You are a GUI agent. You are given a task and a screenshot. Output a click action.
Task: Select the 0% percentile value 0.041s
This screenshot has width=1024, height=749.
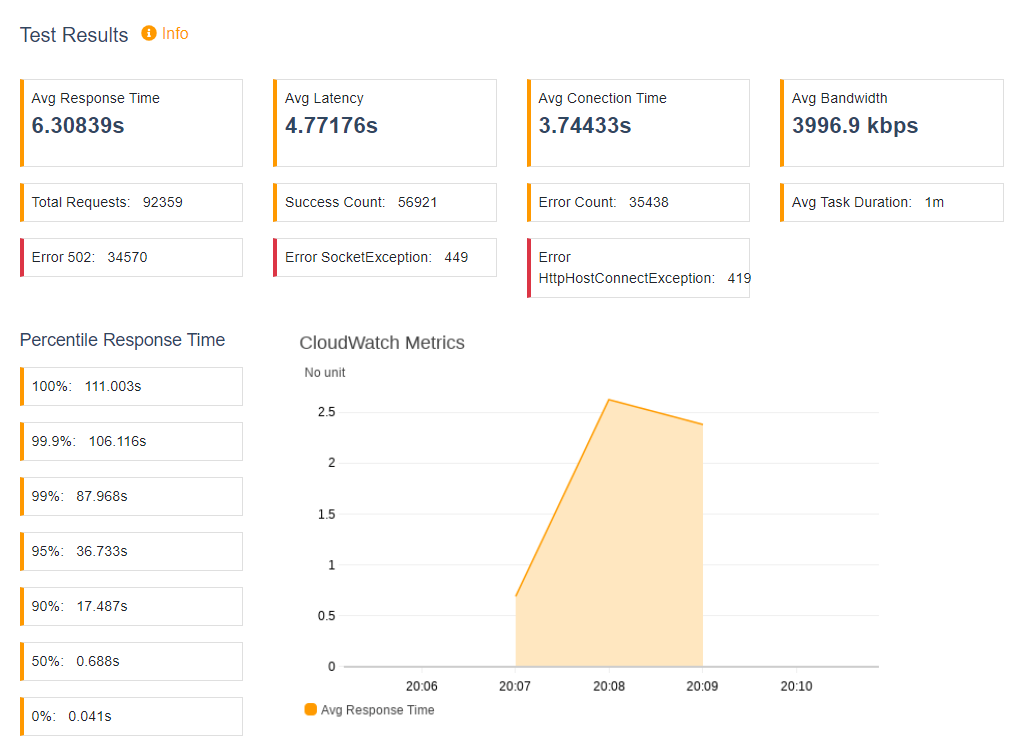(x=89, y=716)
